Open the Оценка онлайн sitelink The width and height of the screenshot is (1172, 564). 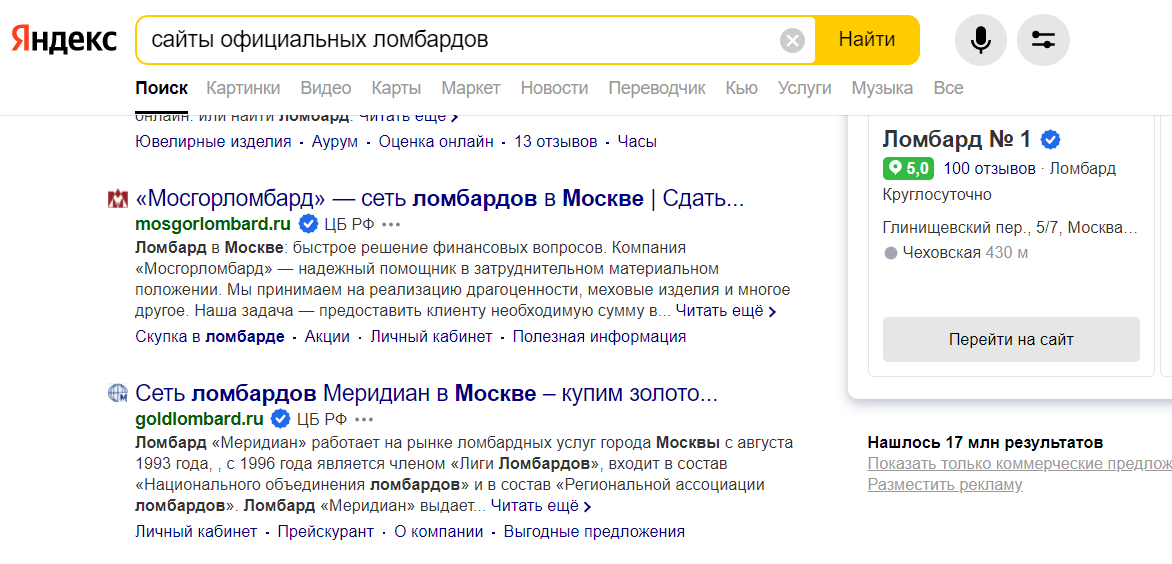point(436,142)
